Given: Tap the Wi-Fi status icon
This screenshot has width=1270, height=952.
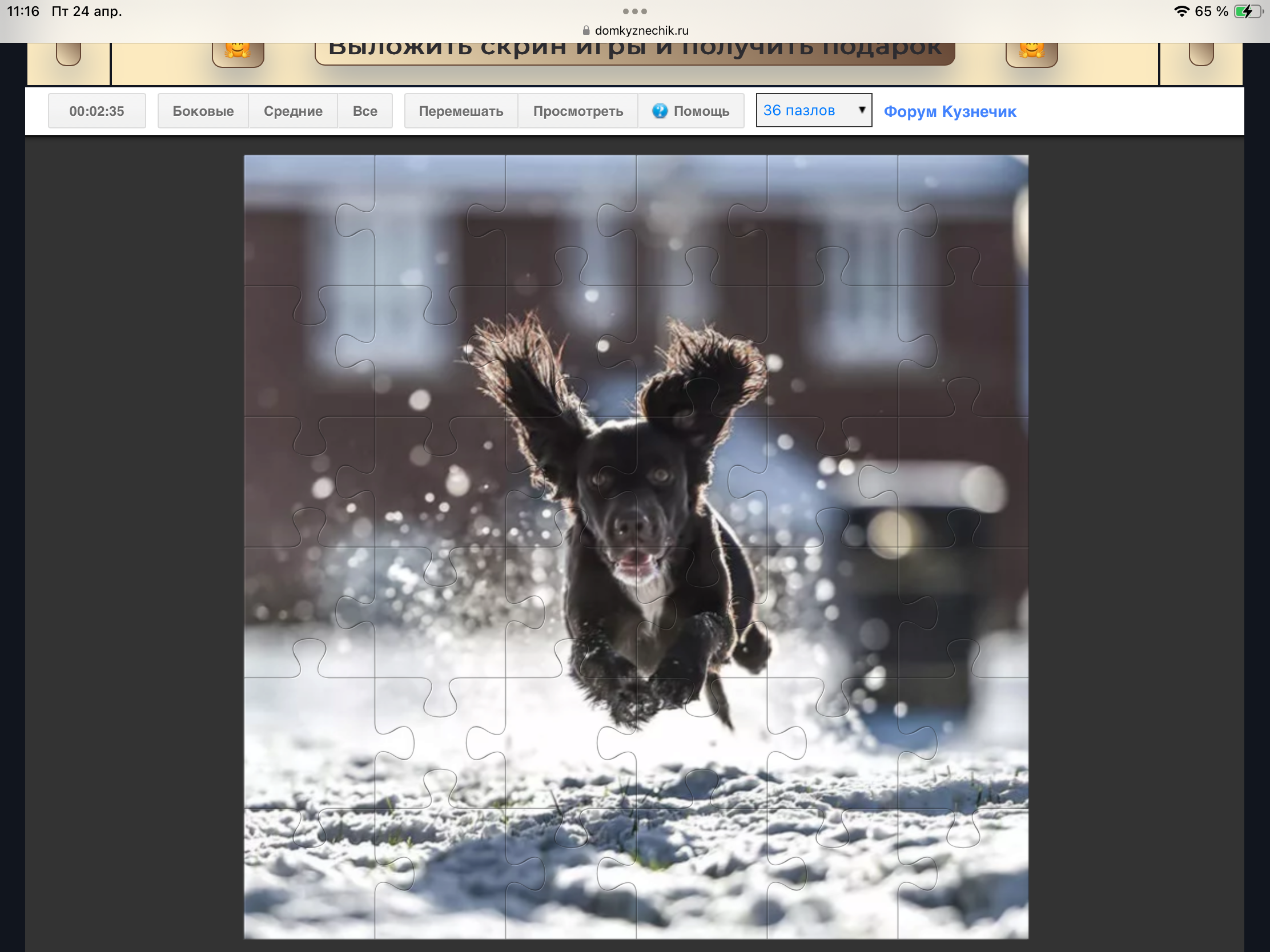Looking at the screenshot, I should (1181, 11).
